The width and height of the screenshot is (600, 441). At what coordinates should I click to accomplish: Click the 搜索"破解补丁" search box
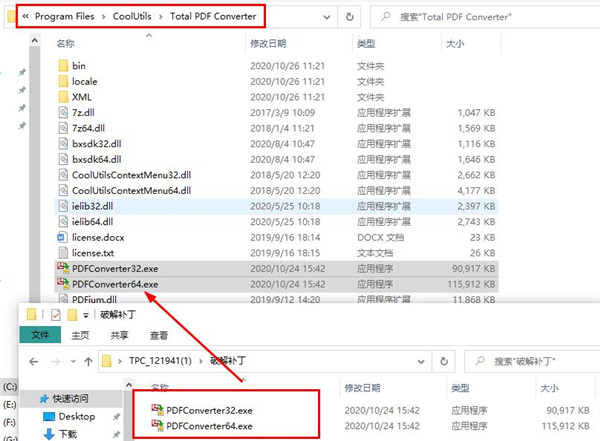pyautogui.click(x=532, y=361)
